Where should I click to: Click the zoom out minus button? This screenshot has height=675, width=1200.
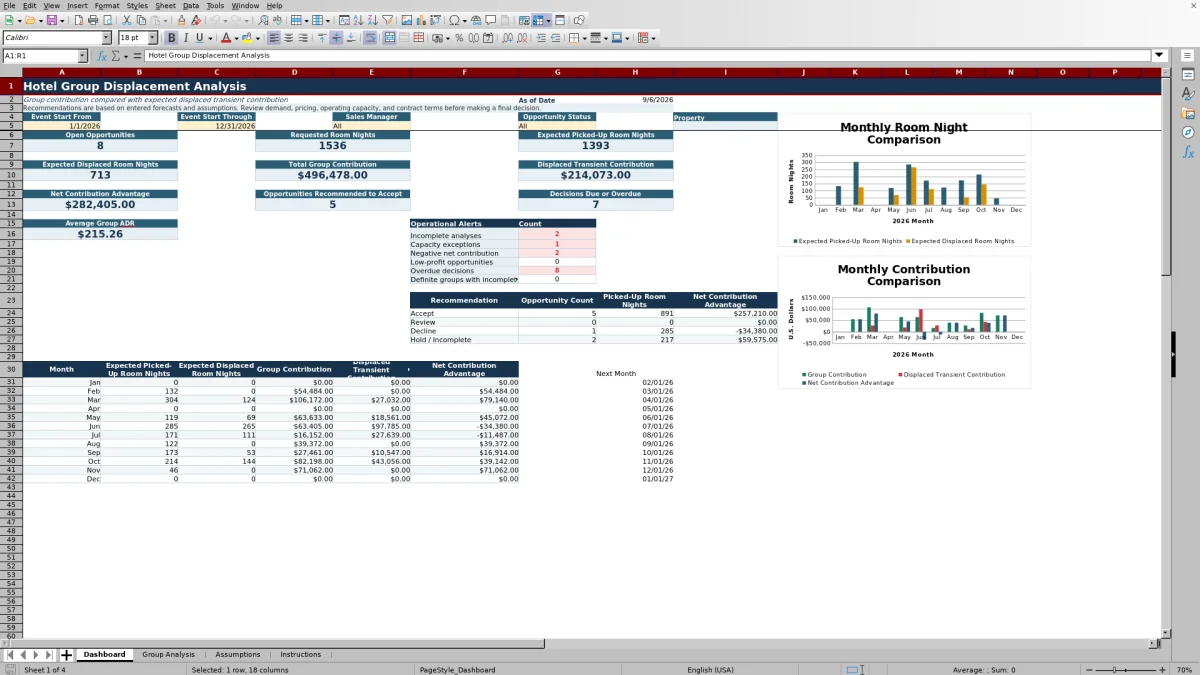1089,670
